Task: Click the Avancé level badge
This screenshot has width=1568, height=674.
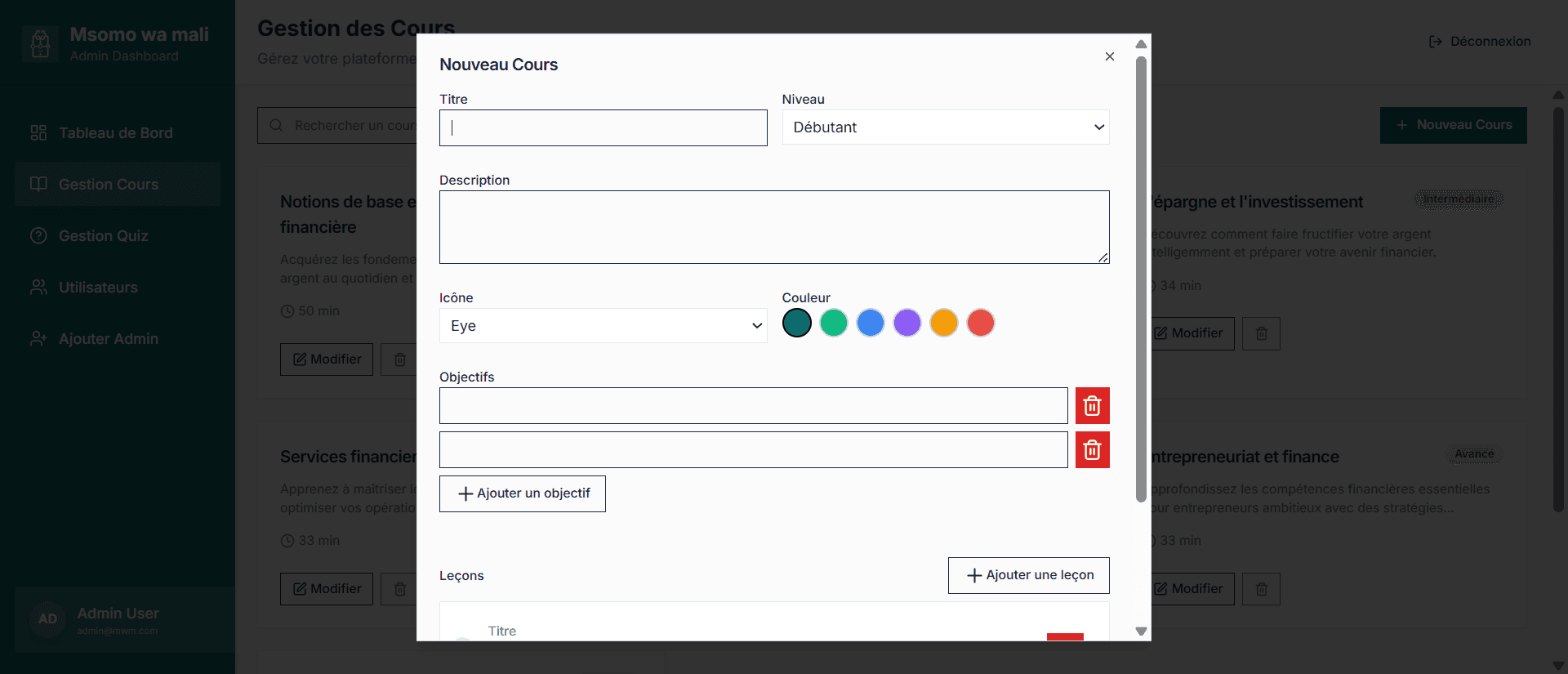Action: pyautogui.click(x=1474, y=454)
